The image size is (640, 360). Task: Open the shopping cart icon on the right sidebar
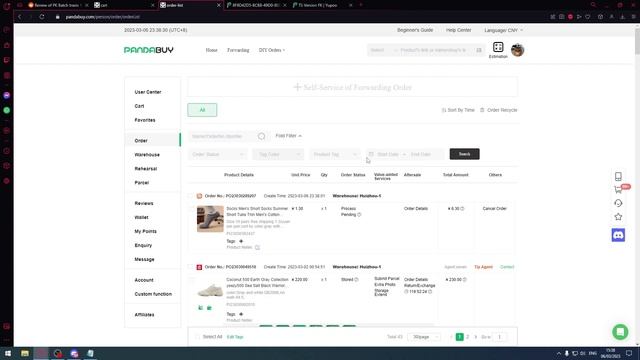pos(618,189)
